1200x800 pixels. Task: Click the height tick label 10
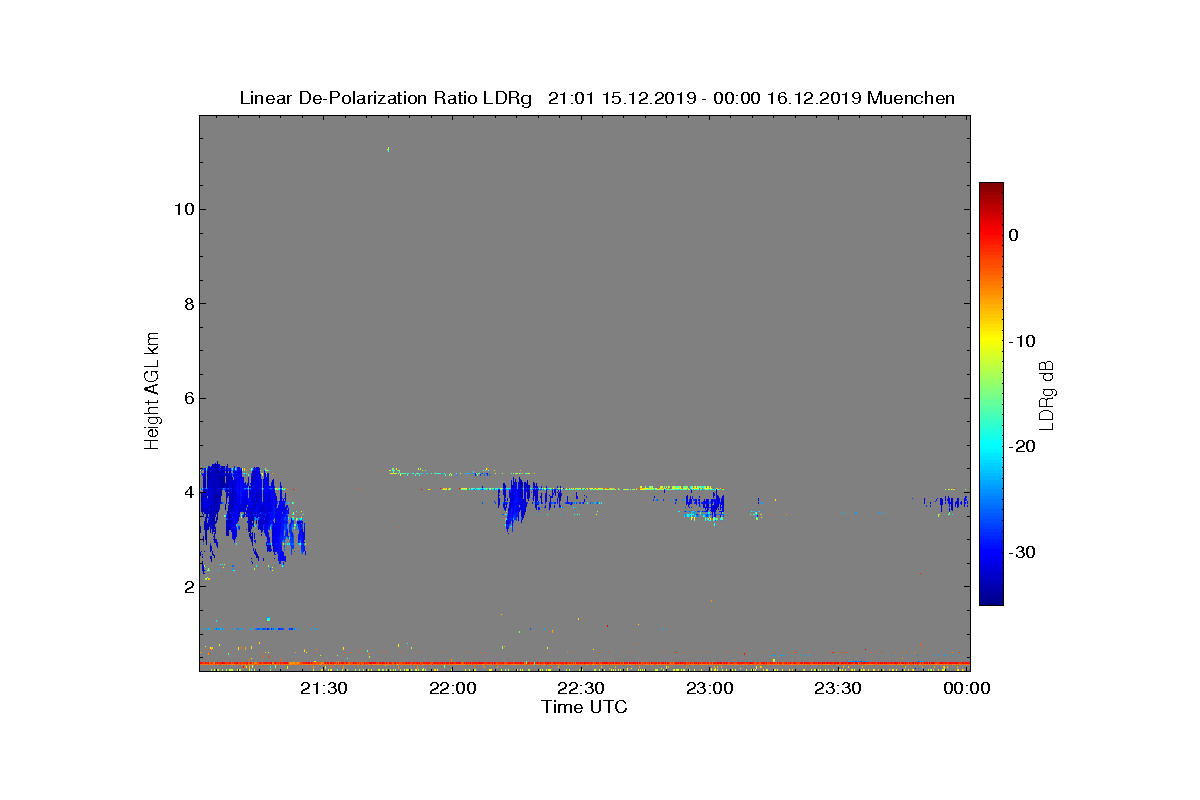(x=183, y=209)
